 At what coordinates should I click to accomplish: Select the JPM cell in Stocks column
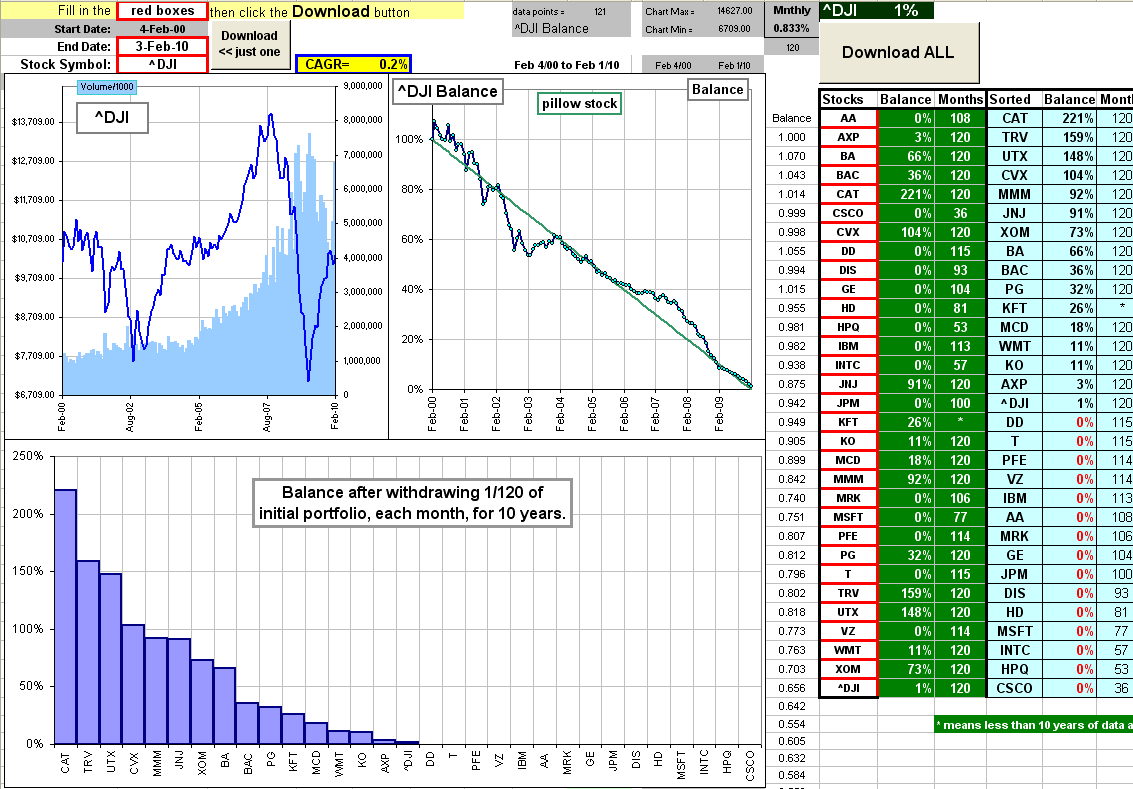(x=848, y=403)
